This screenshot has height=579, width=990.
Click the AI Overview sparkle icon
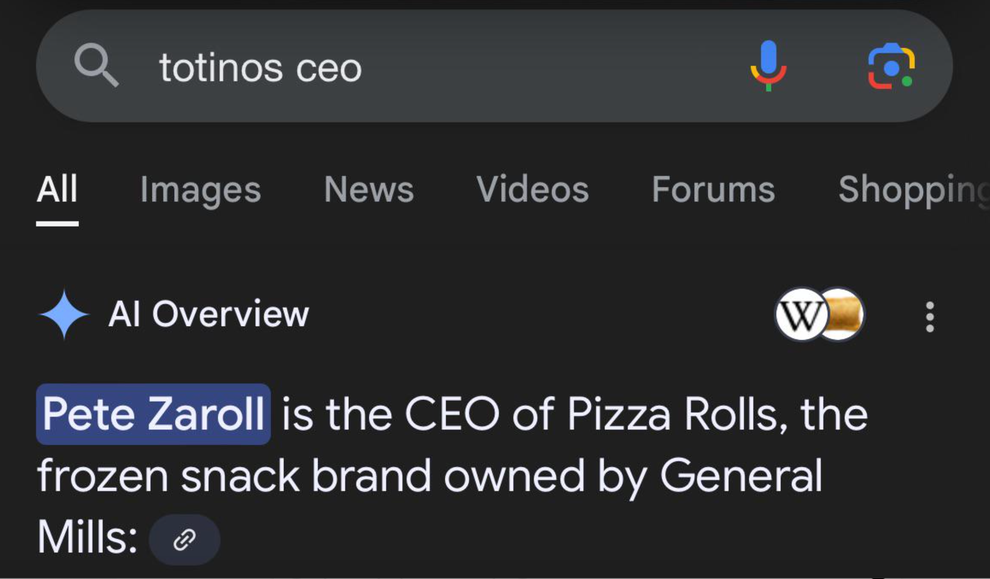coord(64,314)
